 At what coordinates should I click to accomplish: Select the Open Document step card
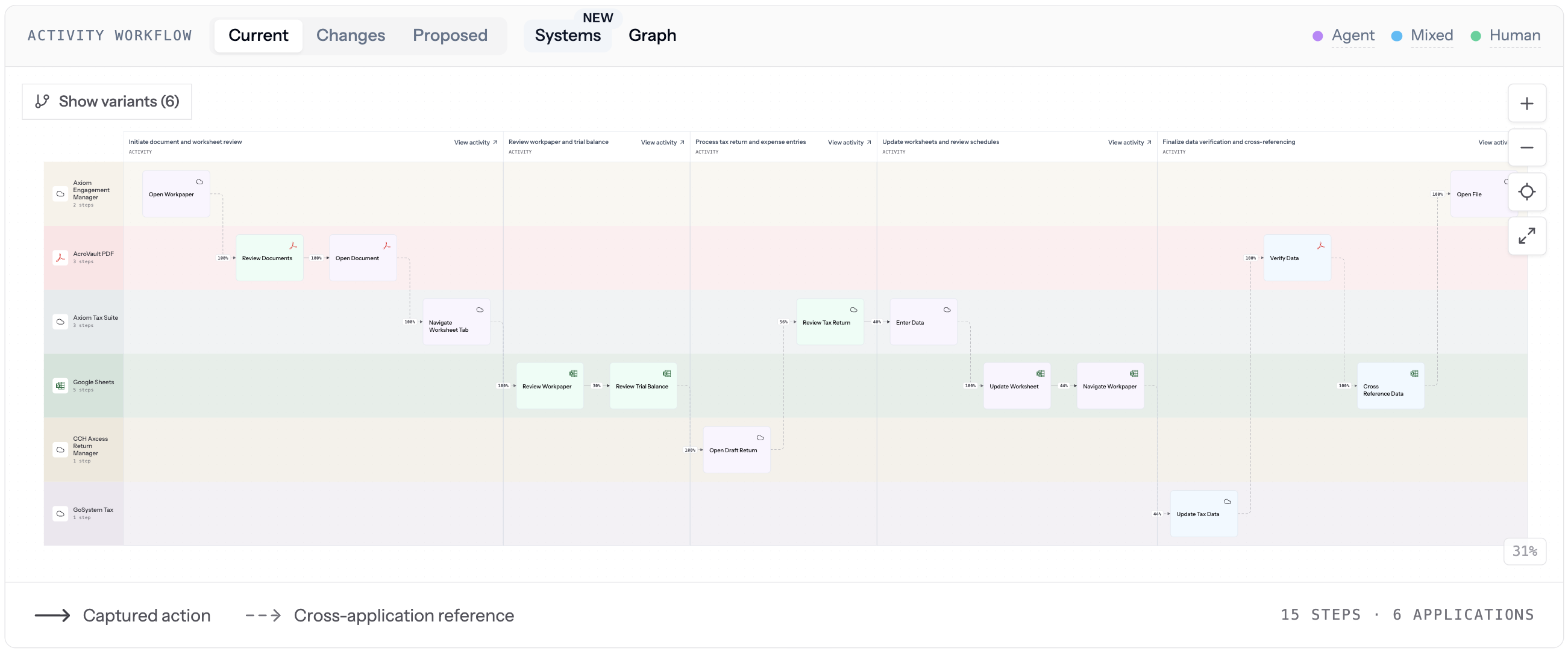pyautogui.click(x=363, y=258)
